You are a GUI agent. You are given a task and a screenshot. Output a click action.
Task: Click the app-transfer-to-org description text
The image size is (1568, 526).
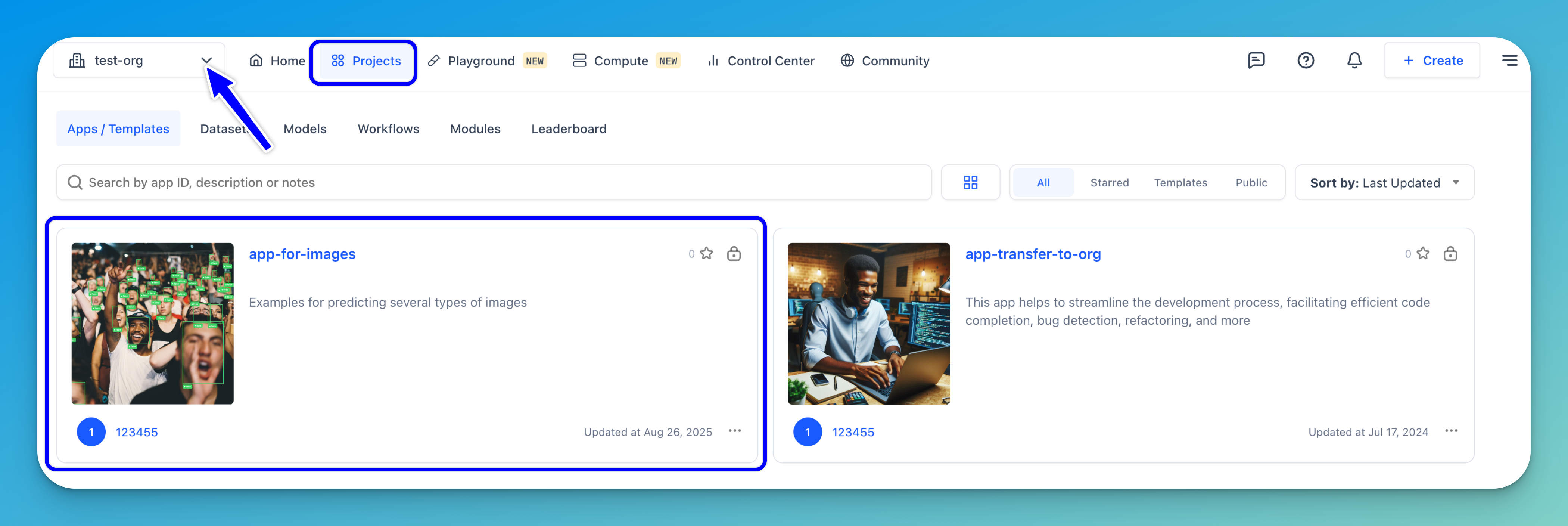tap(1197, 311)
